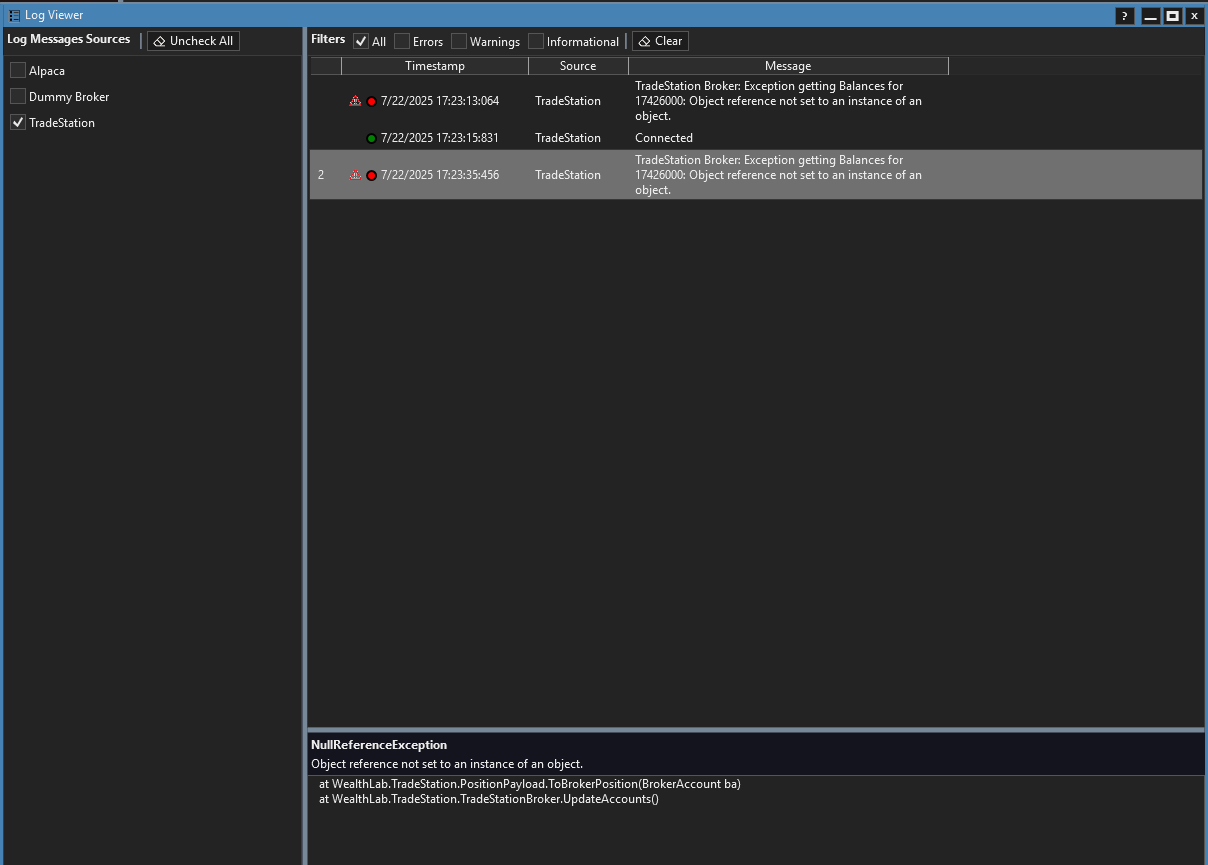The height and width of the screenshot is (865, 1208).
Task: Select timestamp 7/22/2025 17:23:13:064
Action: 440,101
